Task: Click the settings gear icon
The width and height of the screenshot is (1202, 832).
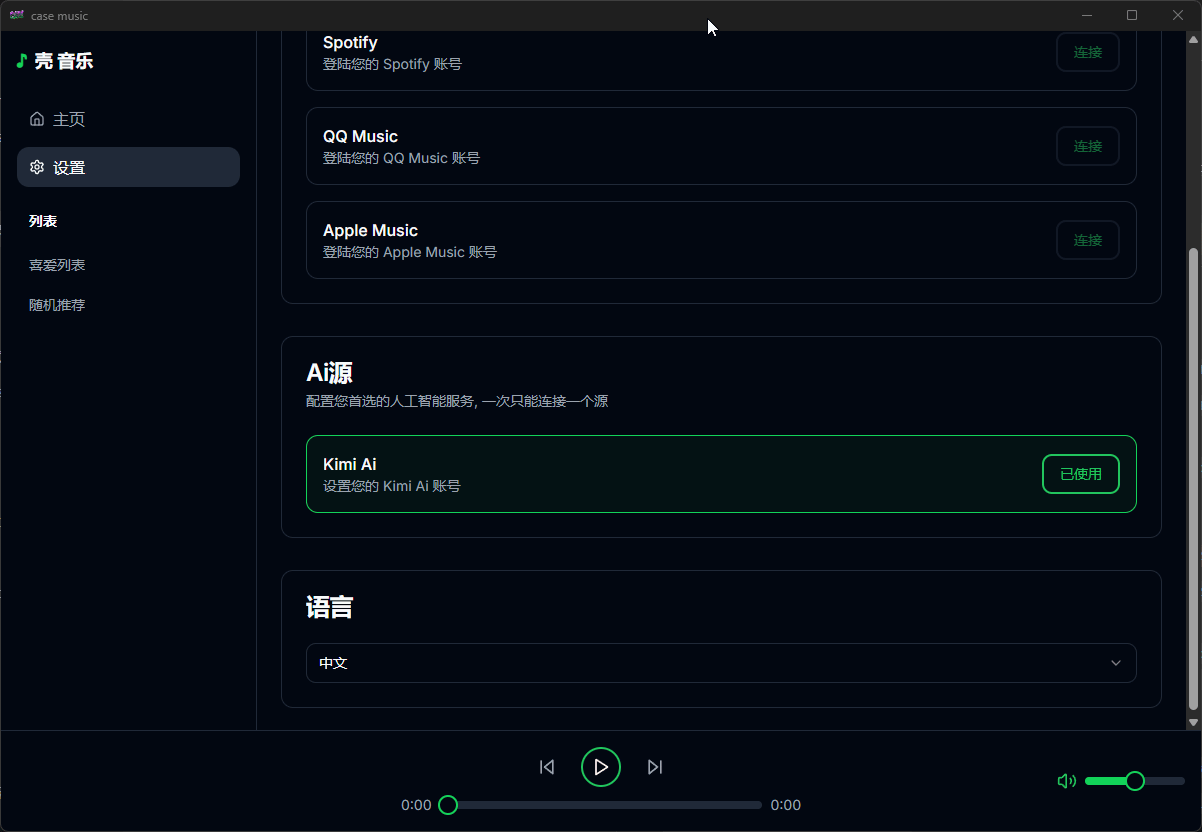Action: coord(37,167)
